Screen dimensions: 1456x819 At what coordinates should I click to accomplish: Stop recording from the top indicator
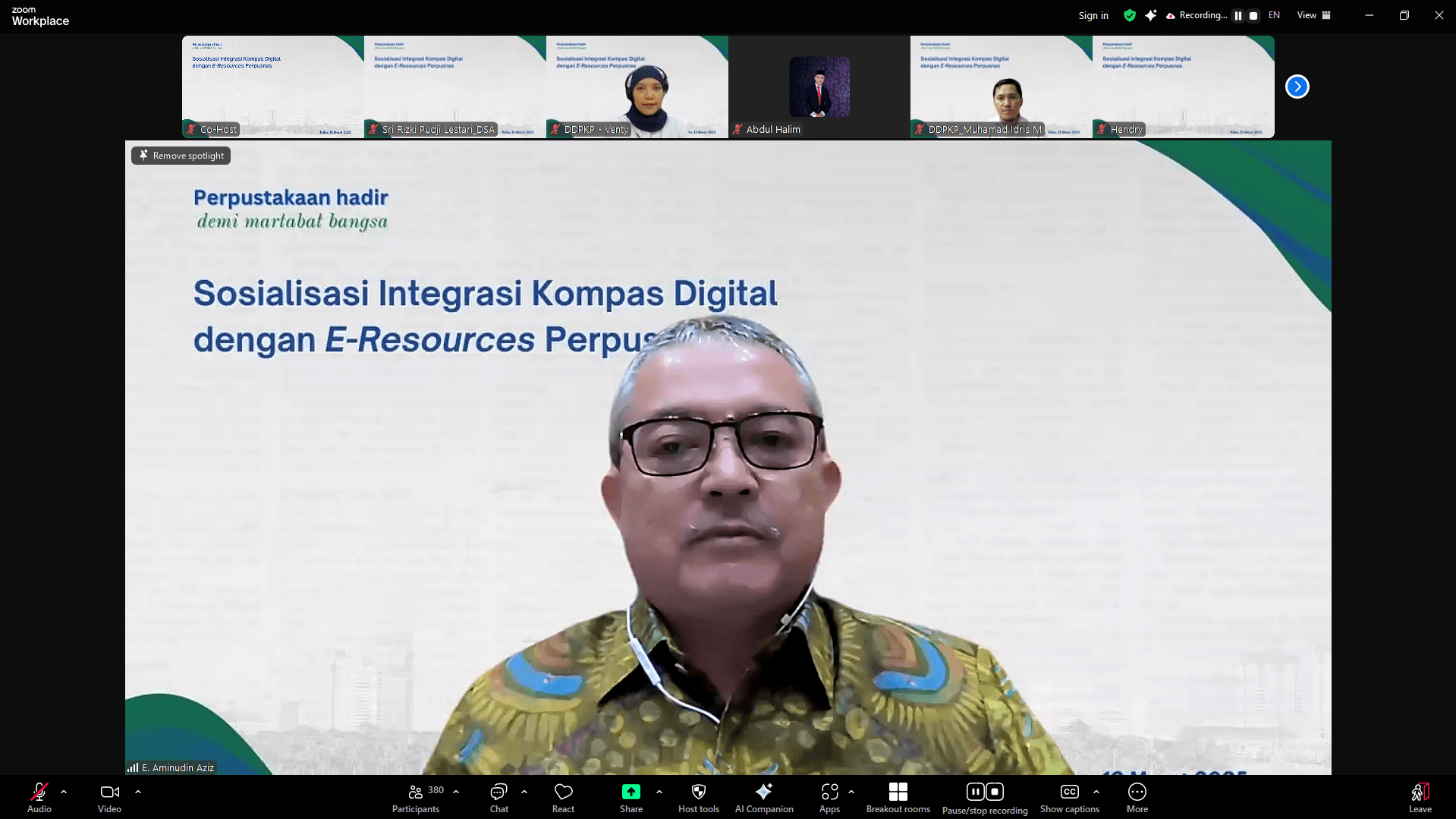(x=1253, y=15)
